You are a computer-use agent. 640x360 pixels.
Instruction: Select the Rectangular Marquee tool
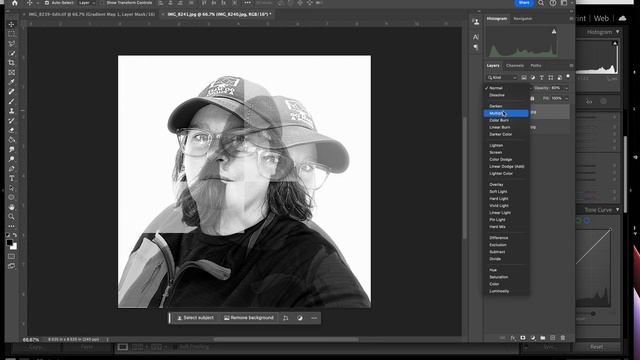tap(11, 34)
